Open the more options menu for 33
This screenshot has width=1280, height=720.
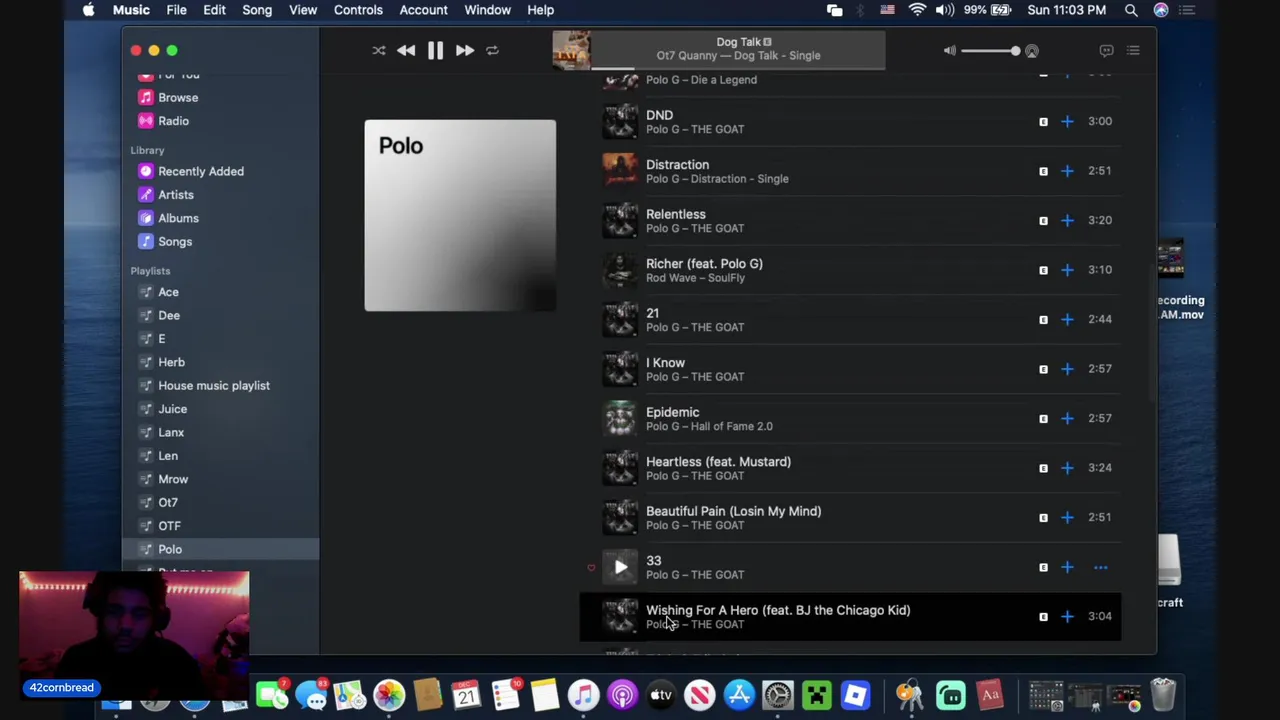[x=1100, y=567]
